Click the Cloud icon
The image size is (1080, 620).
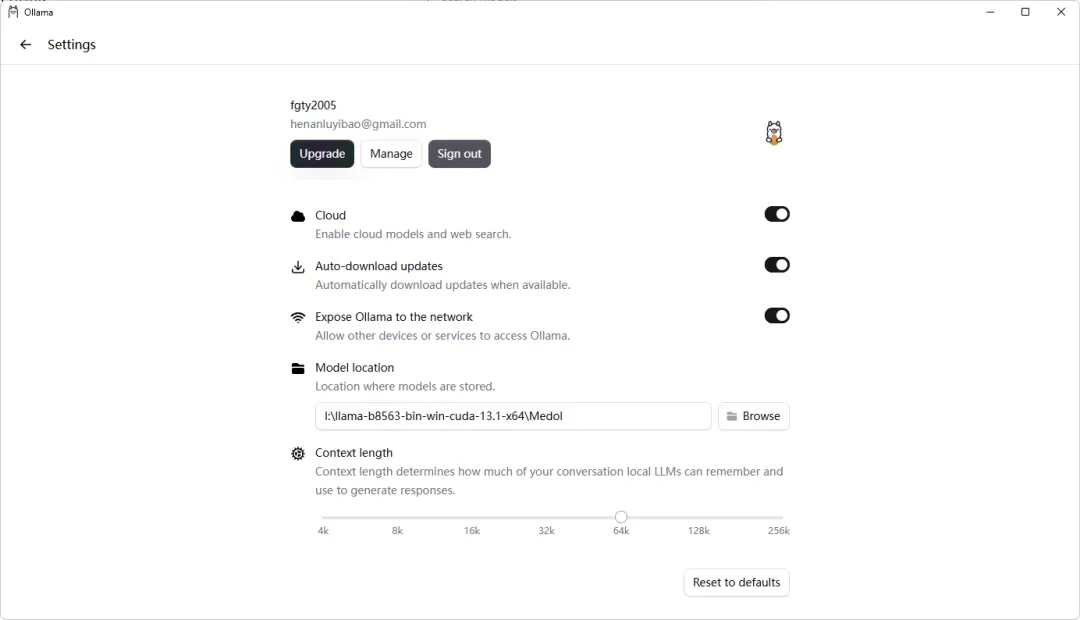coord(298,216)
